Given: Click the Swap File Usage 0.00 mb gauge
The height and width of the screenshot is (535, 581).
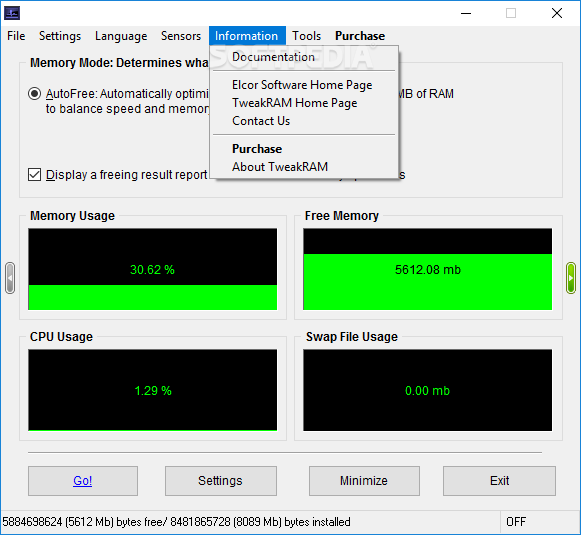Looking at the screenshot, I should point(428,390).
